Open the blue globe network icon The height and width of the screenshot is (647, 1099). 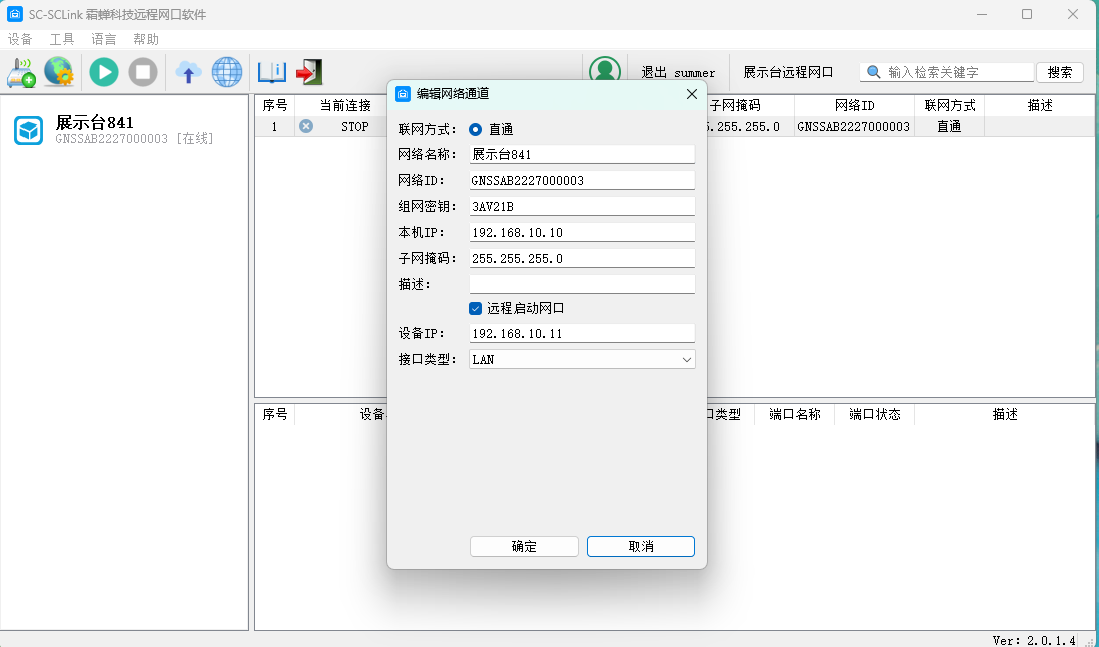pyautogui.click(x=226, y=71)
